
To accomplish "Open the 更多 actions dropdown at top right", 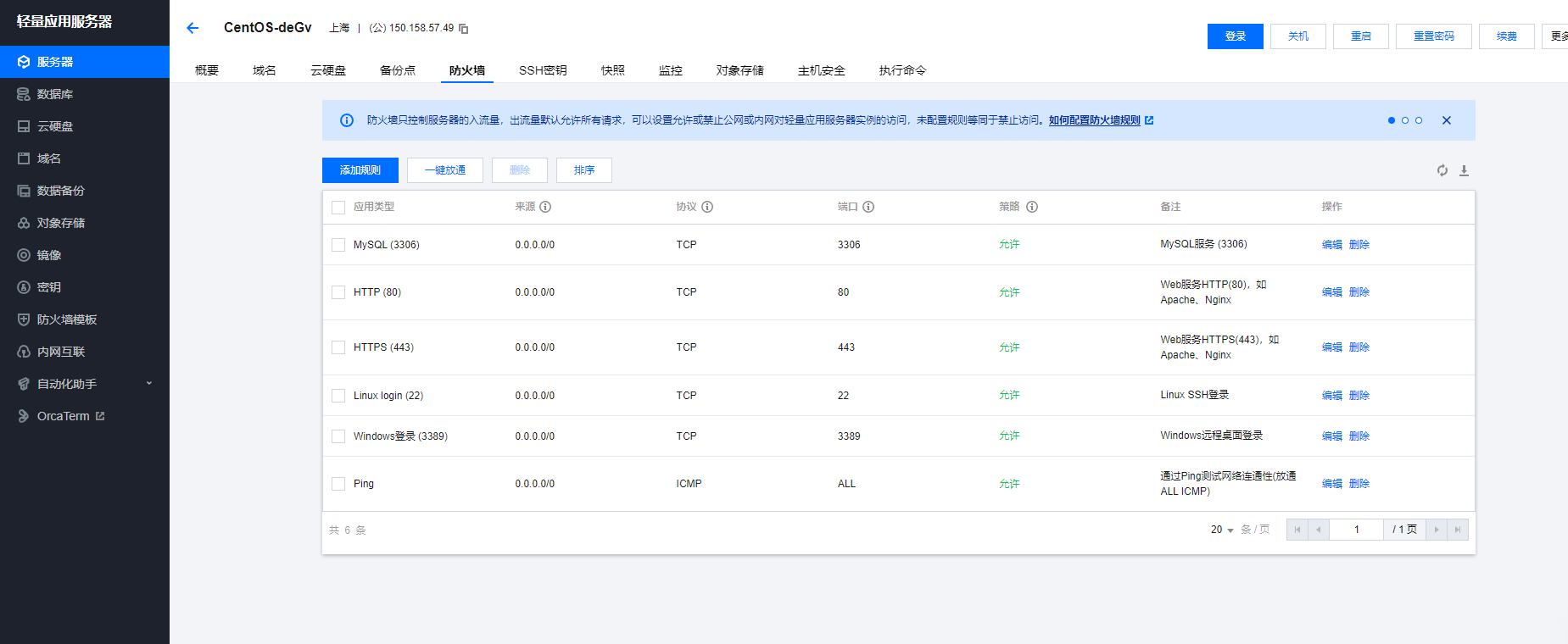I will [1557, 36].
